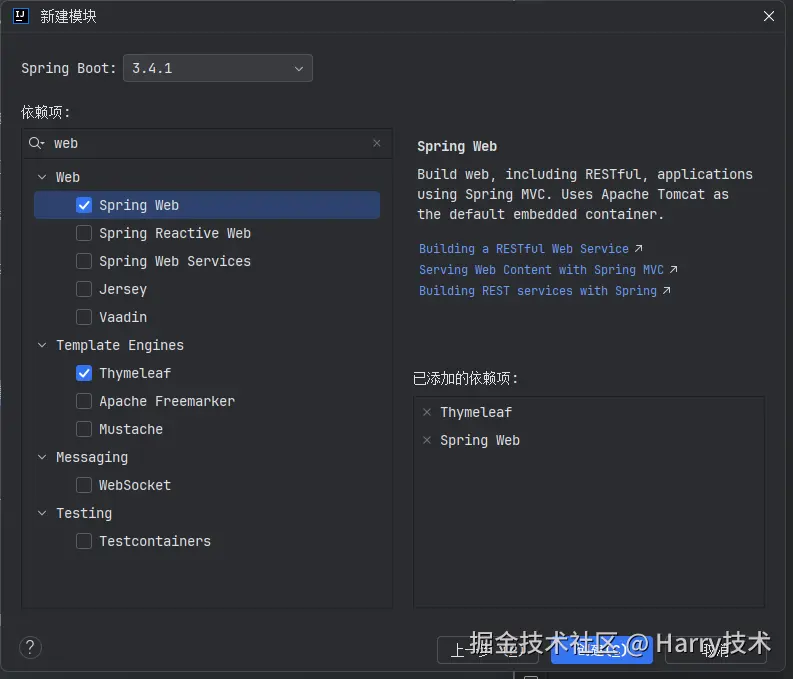Enable the WebSocket dependency
The width and height of the screenshot is (793, 679).
(84, 485)
